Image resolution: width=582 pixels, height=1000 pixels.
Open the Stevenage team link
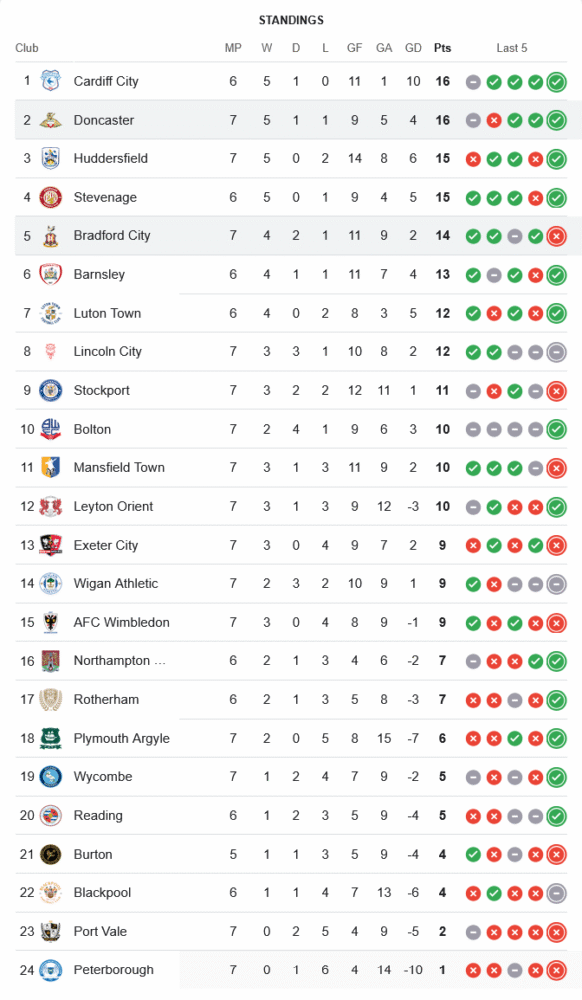[105, 197]
